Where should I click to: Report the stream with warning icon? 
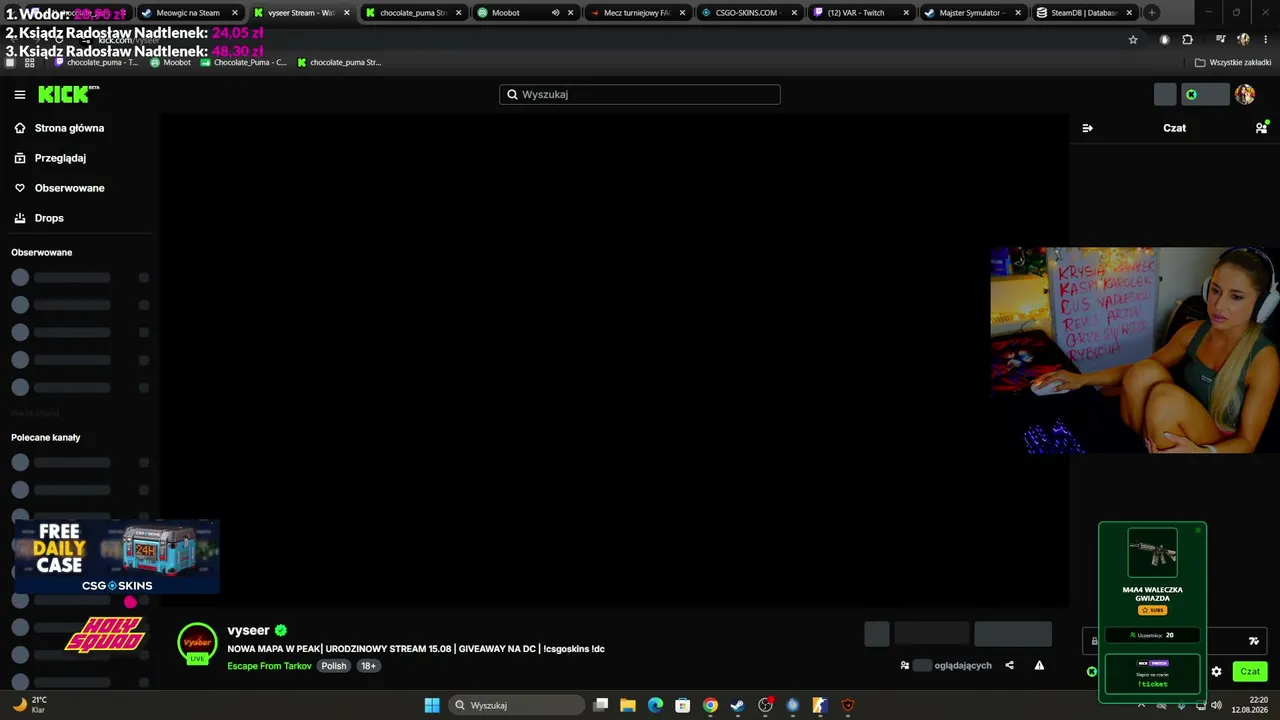[x=1039, y=665]
